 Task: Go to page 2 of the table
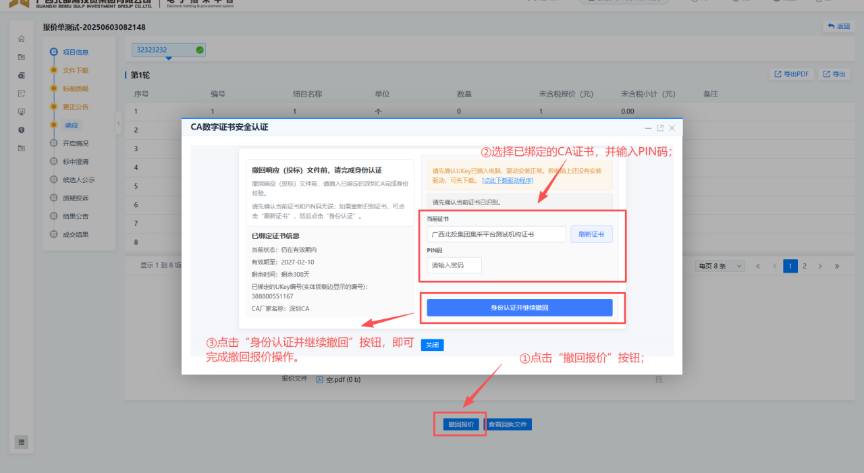click(804, 266)
